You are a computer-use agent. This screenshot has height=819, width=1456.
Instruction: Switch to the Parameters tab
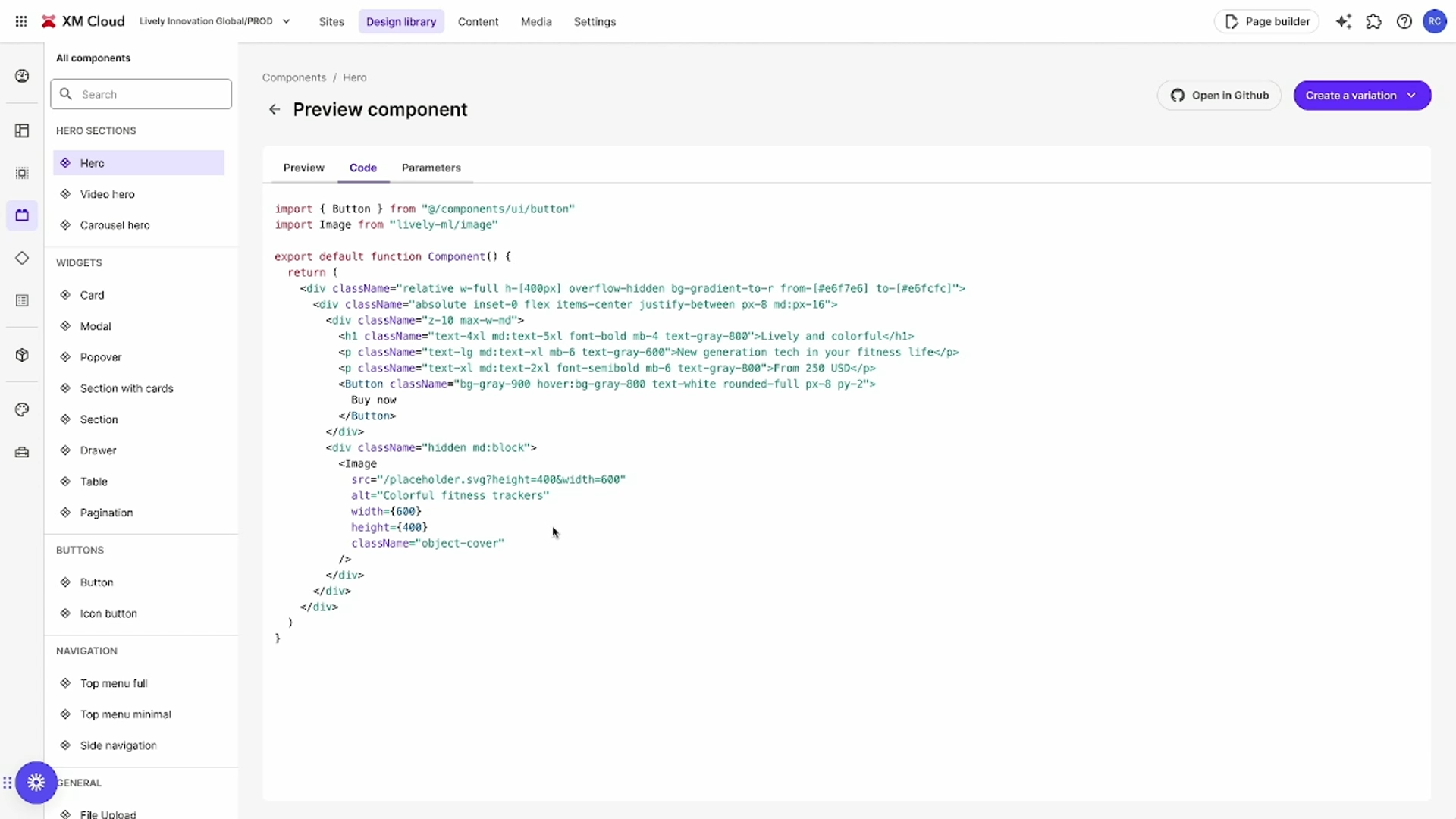click(431, 168)
